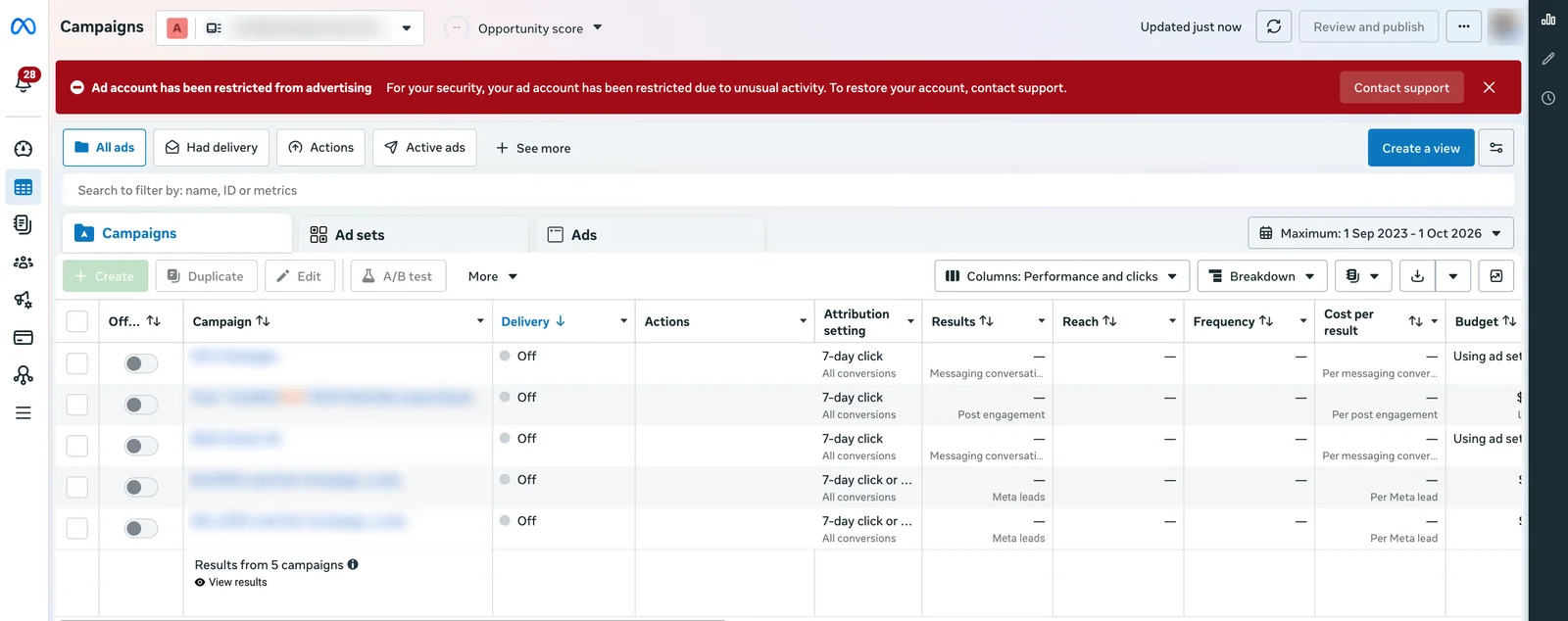Sort by Reach column arrows
Screen dimensions: 1568x621
pyautogui.click(x=1109, y=321)
